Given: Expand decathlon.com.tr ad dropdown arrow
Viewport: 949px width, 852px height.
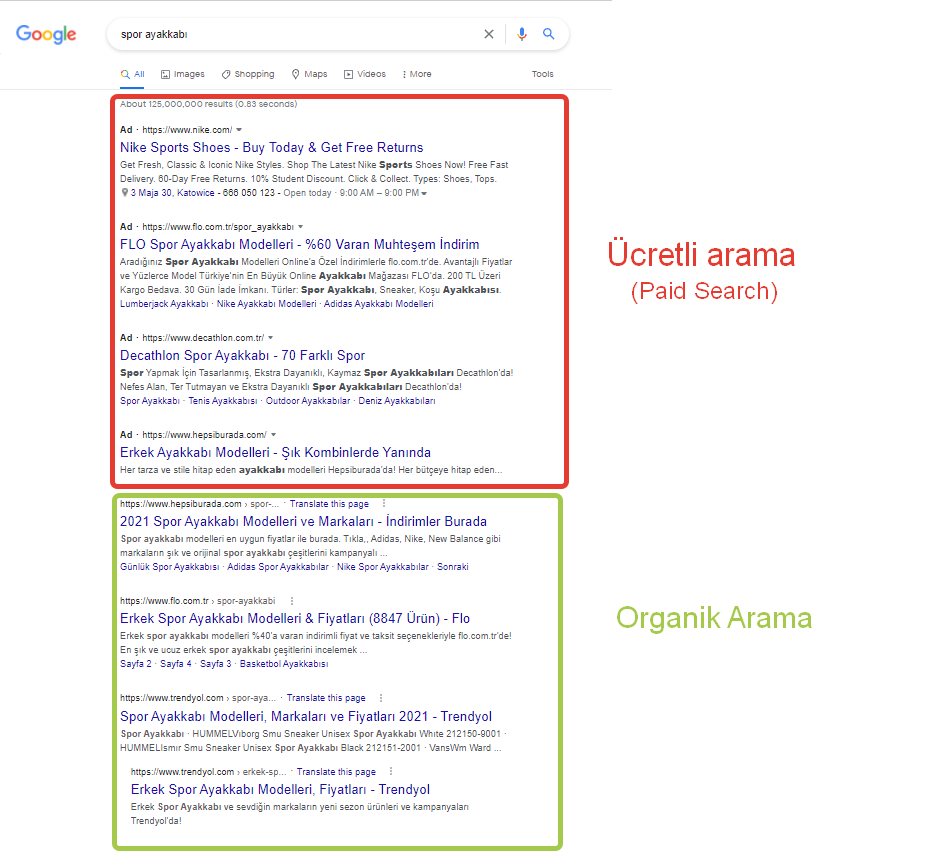Looking at the screenshot, I should [271, 338].
